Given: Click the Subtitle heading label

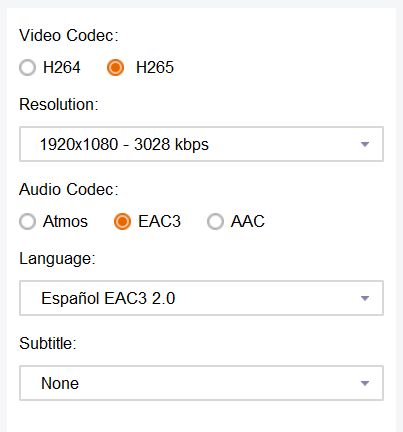Looking at the screenshot, I should point(48,343).
